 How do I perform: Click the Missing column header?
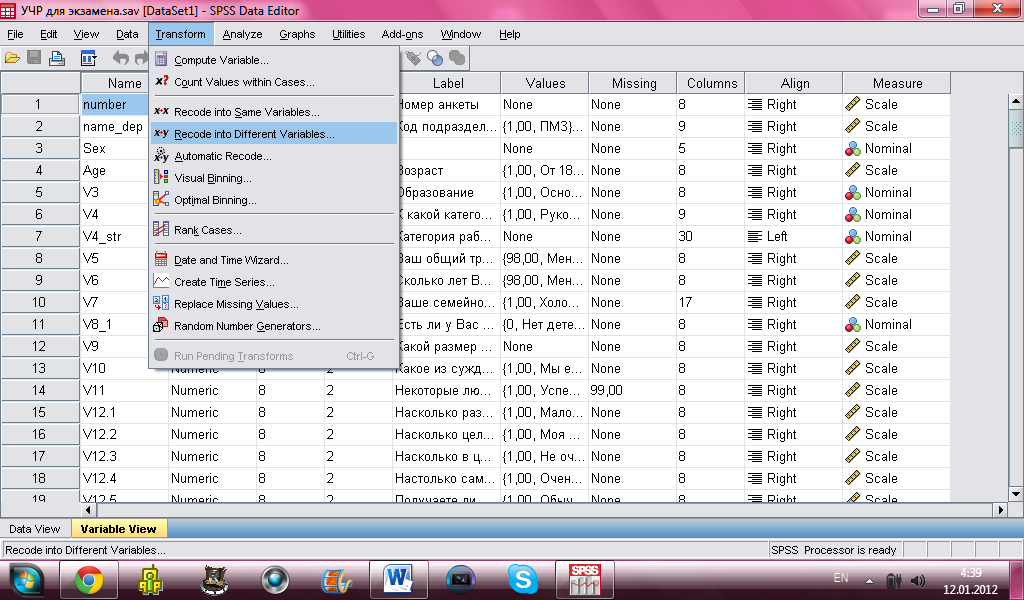634,83
